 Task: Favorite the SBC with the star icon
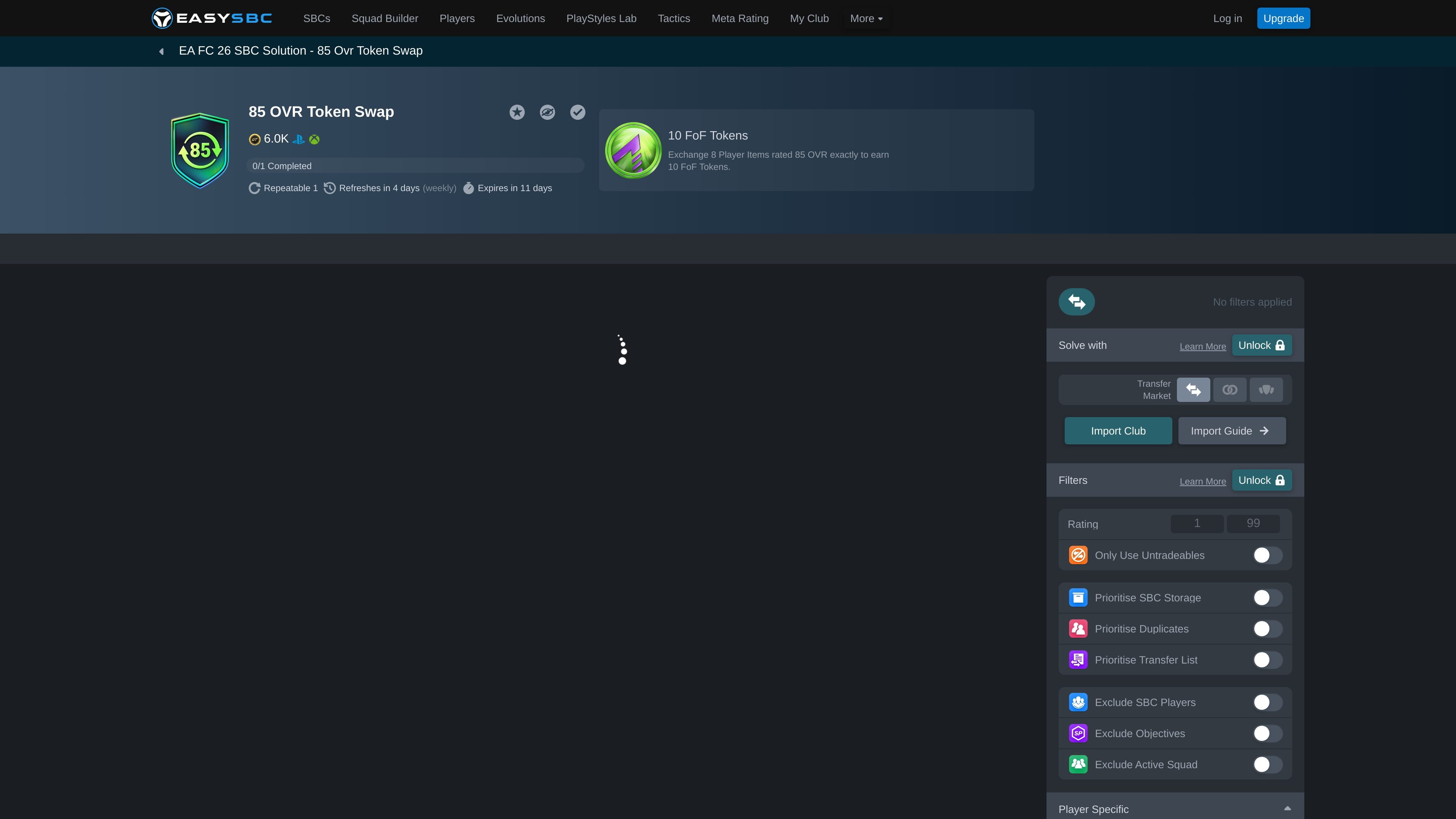coord(516,112)
